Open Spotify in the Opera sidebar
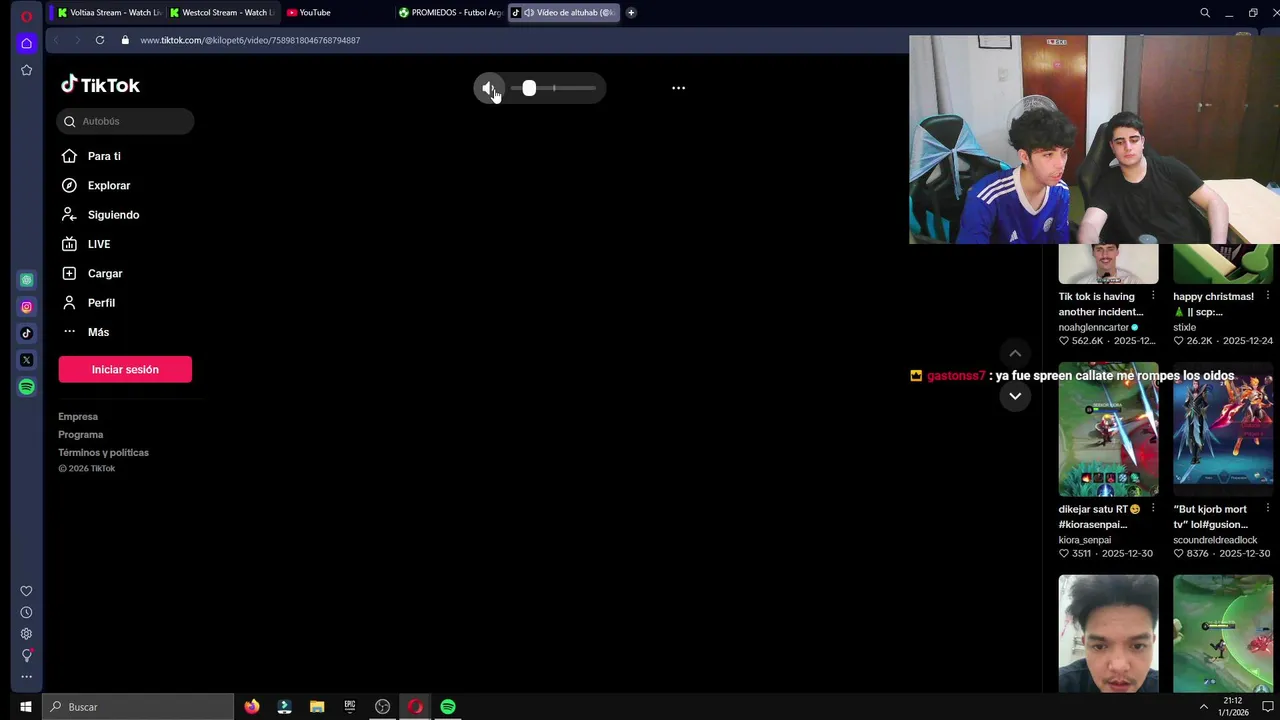 [x=27, y=387]
